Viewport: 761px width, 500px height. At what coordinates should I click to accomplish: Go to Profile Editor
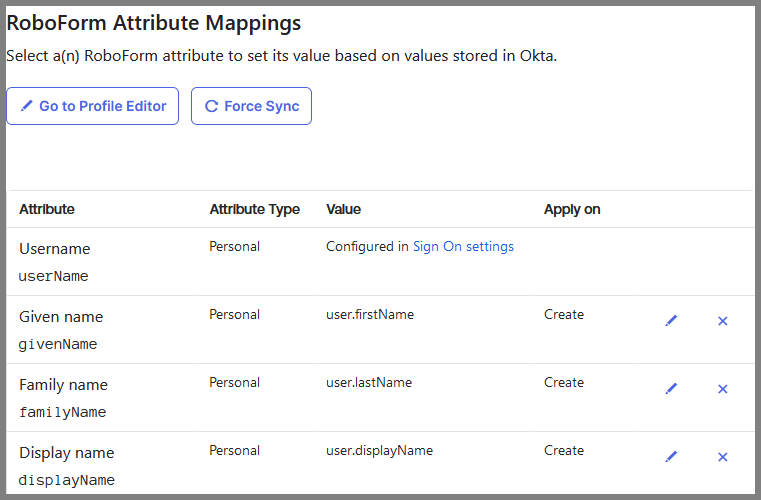click(x=102, y=107)
